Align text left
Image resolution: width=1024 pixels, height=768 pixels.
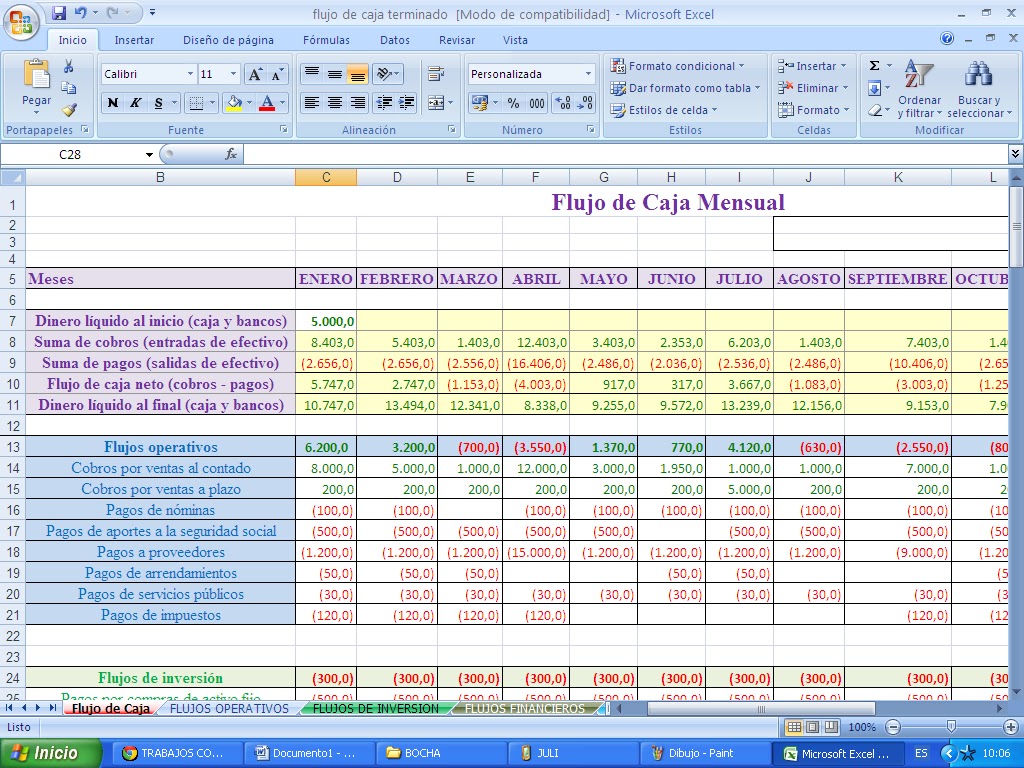pyautogui.click(x=312, y=103)
